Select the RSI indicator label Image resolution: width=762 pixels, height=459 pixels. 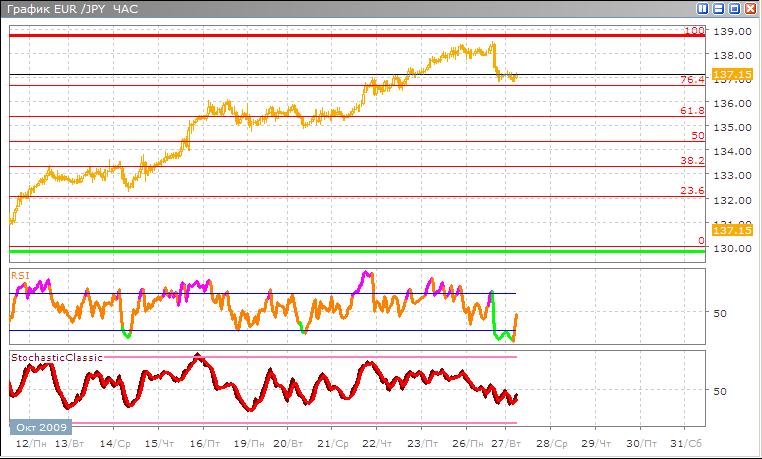coord(19,273)
